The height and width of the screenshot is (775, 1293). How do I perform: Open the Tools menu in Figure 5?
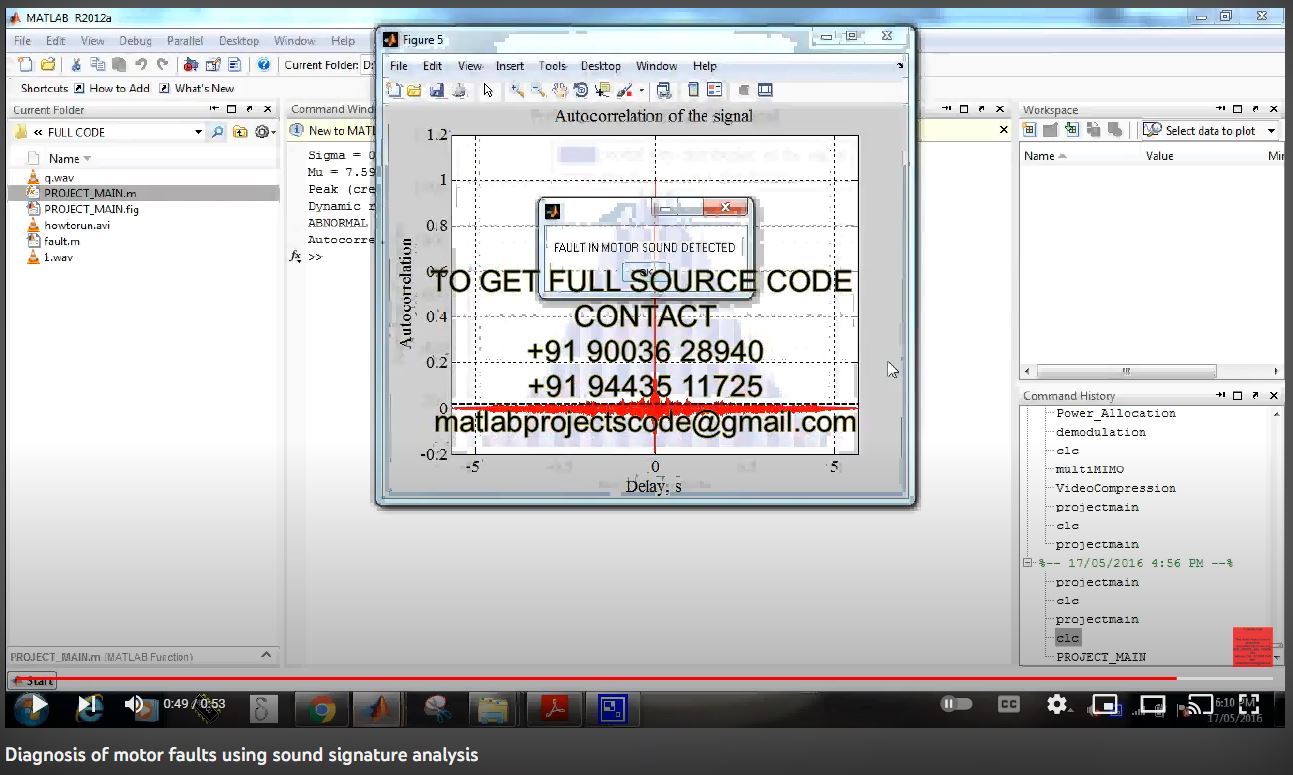click(552, 66)
